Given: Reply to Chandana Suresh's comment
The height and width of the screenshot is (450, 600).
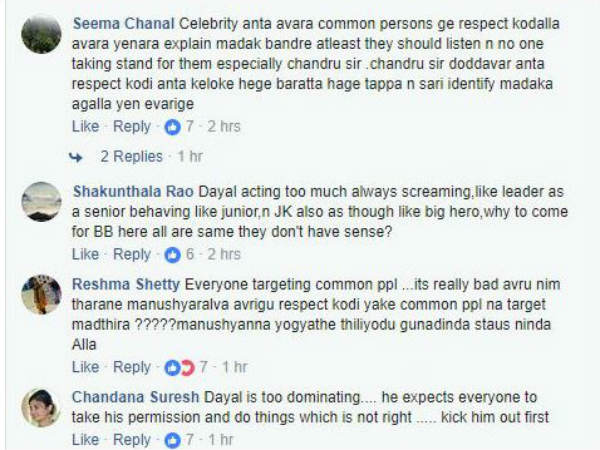Looking at the screenshot, I should point(131,440).
